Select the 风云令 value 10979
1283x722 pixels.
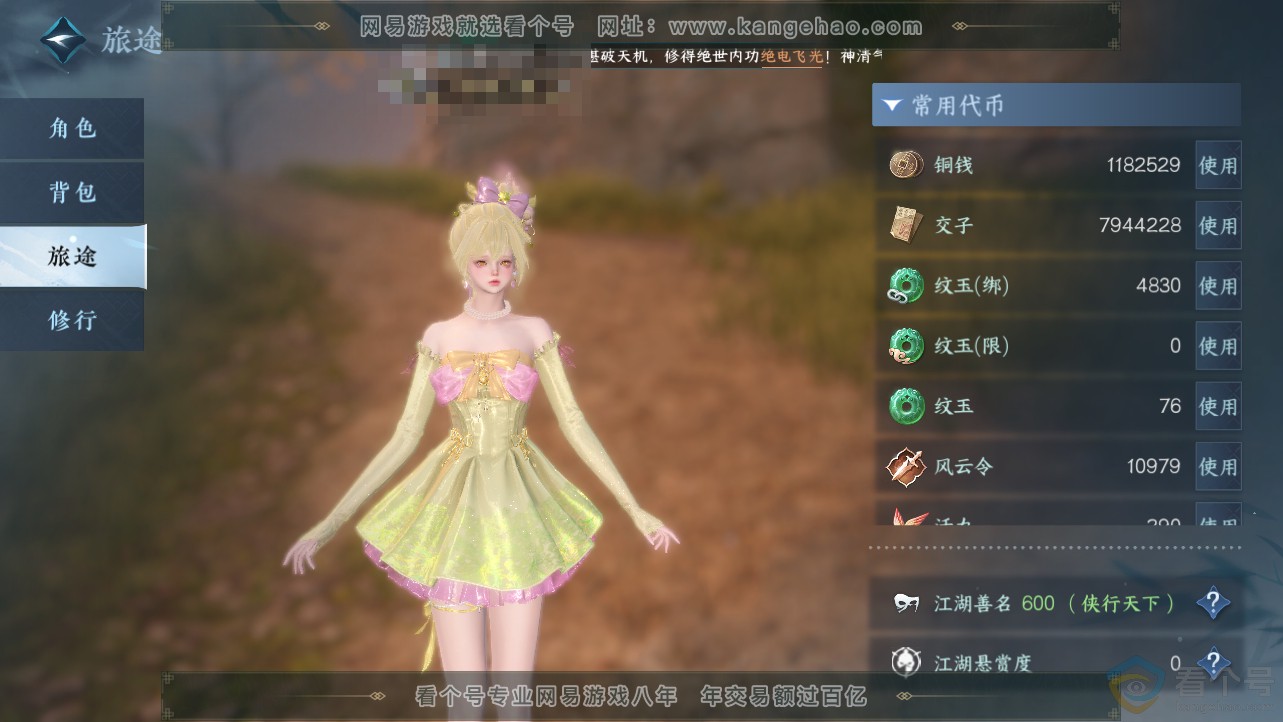pyautogui.click(x=1153, y=466)
